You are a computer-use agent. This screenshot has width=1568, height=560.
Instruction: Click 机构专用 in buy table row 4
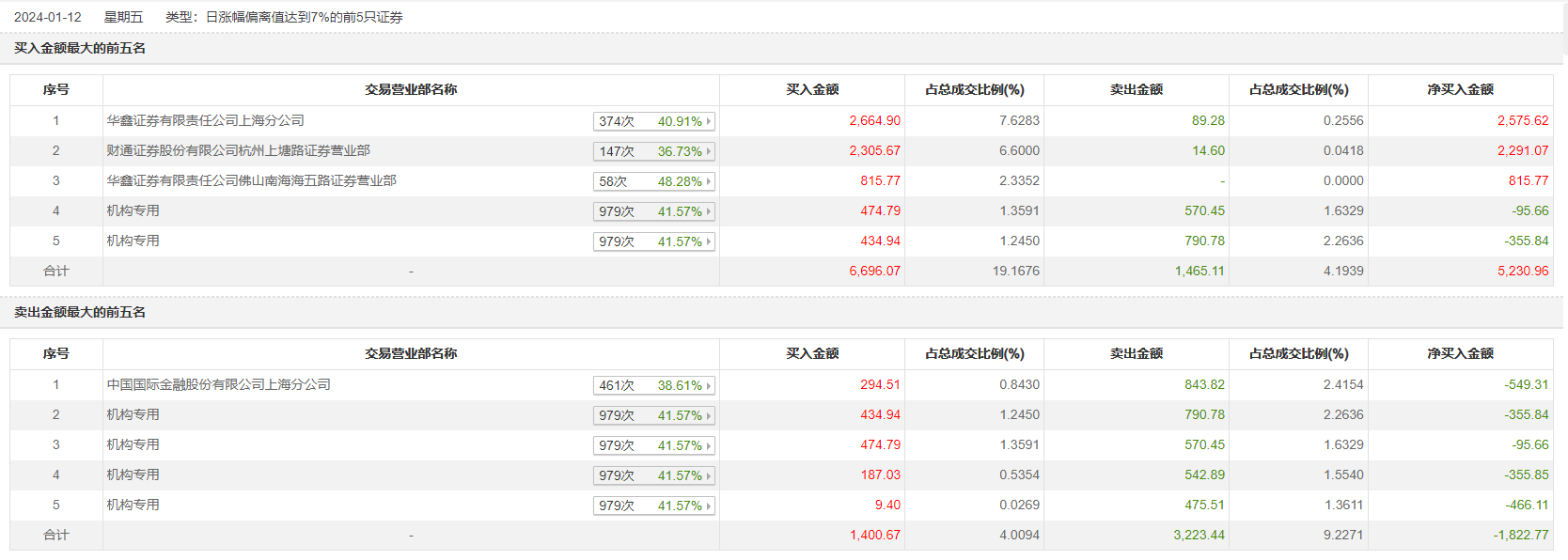(133, 210)
